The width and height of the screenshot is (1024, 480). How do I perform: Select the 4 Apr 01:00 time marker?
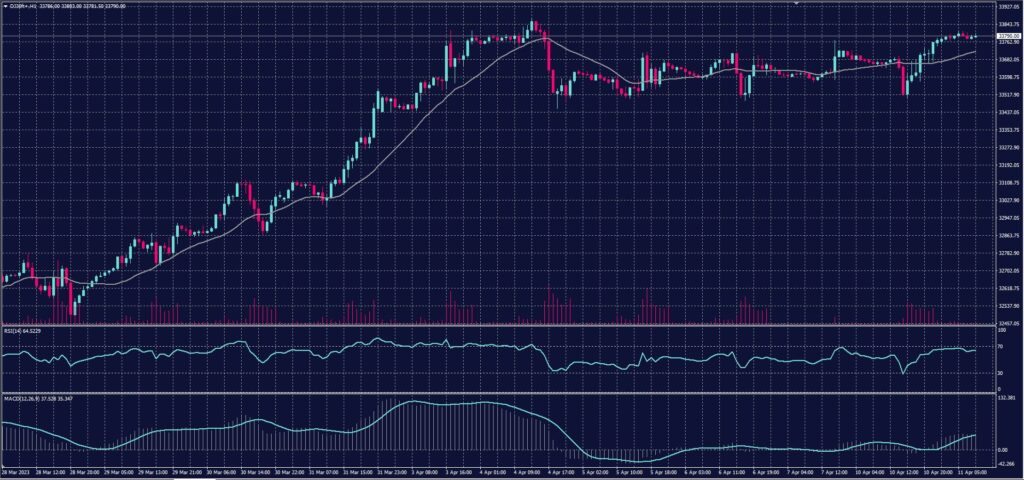(493, 470)
